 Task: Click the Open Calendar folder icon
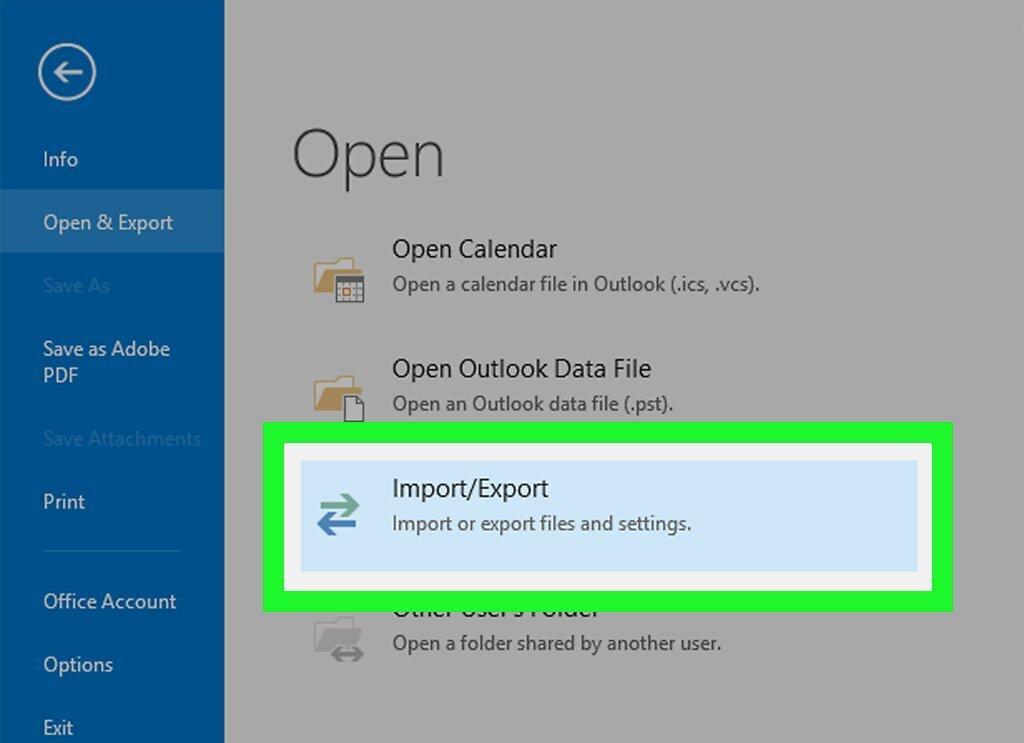coord(339,279)
